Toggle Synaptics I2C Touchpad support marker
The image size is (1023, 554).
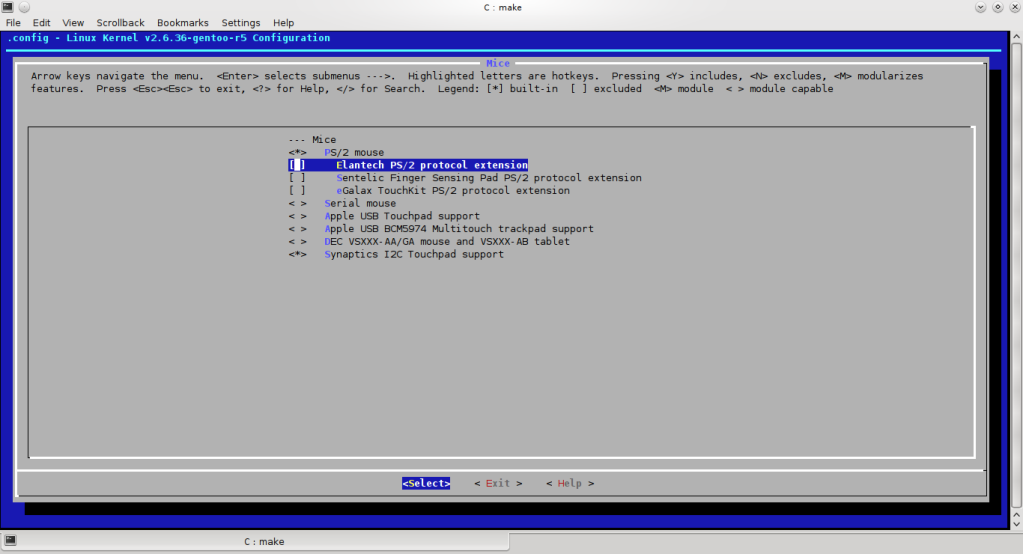(298, 254)
